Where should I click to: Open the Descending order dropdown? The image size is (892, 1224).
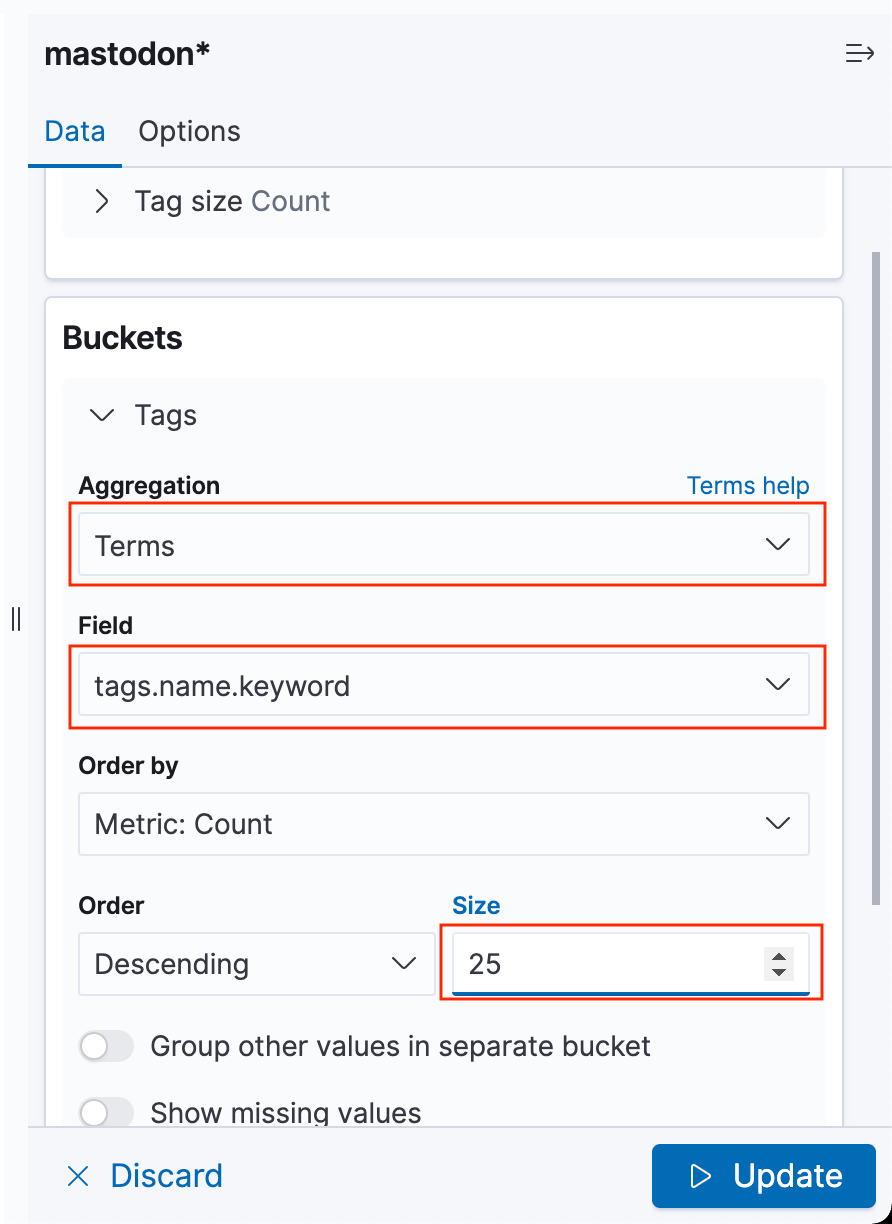pos(256,963)
